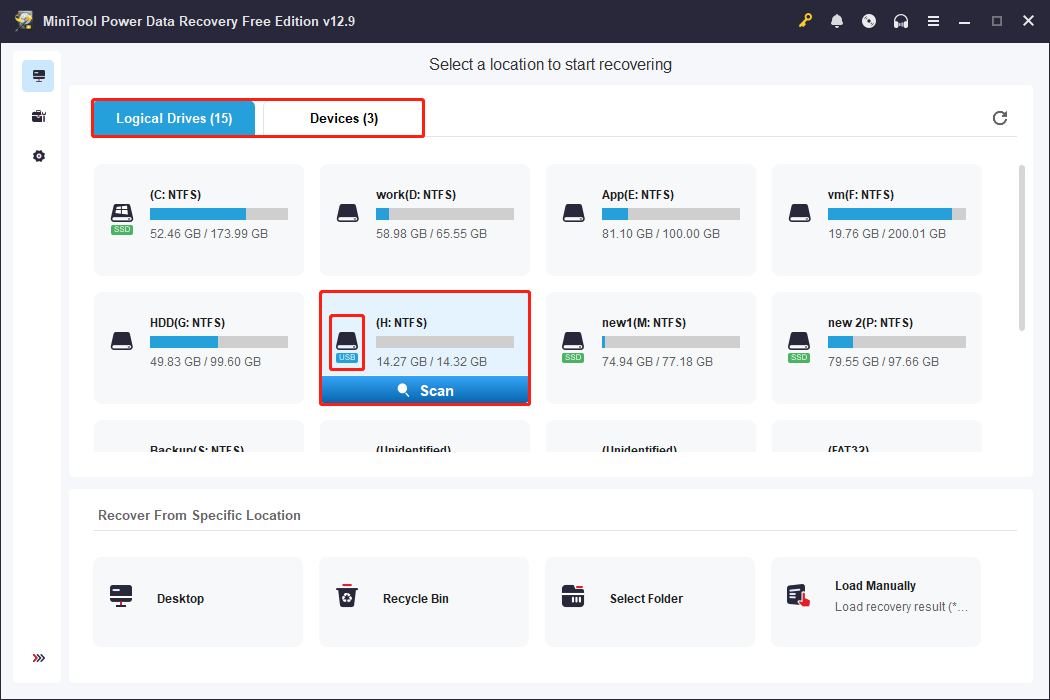Select the C: NTFS drive SSD icon

pos(122,219)
